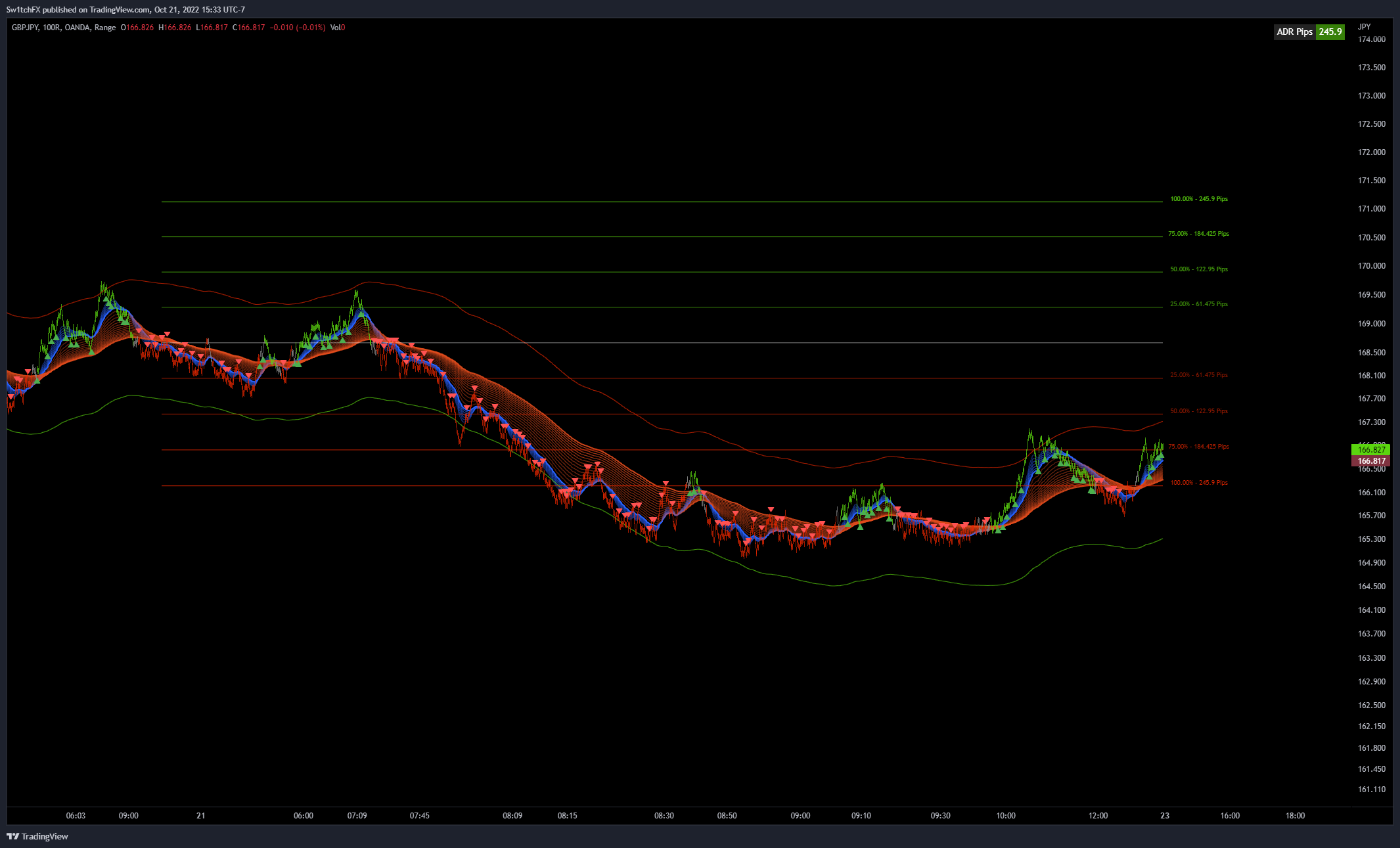The image size is (1400, 848).
Task: Click the green 75.00% - 184.425 Pips label
Action: [1198, 234]
